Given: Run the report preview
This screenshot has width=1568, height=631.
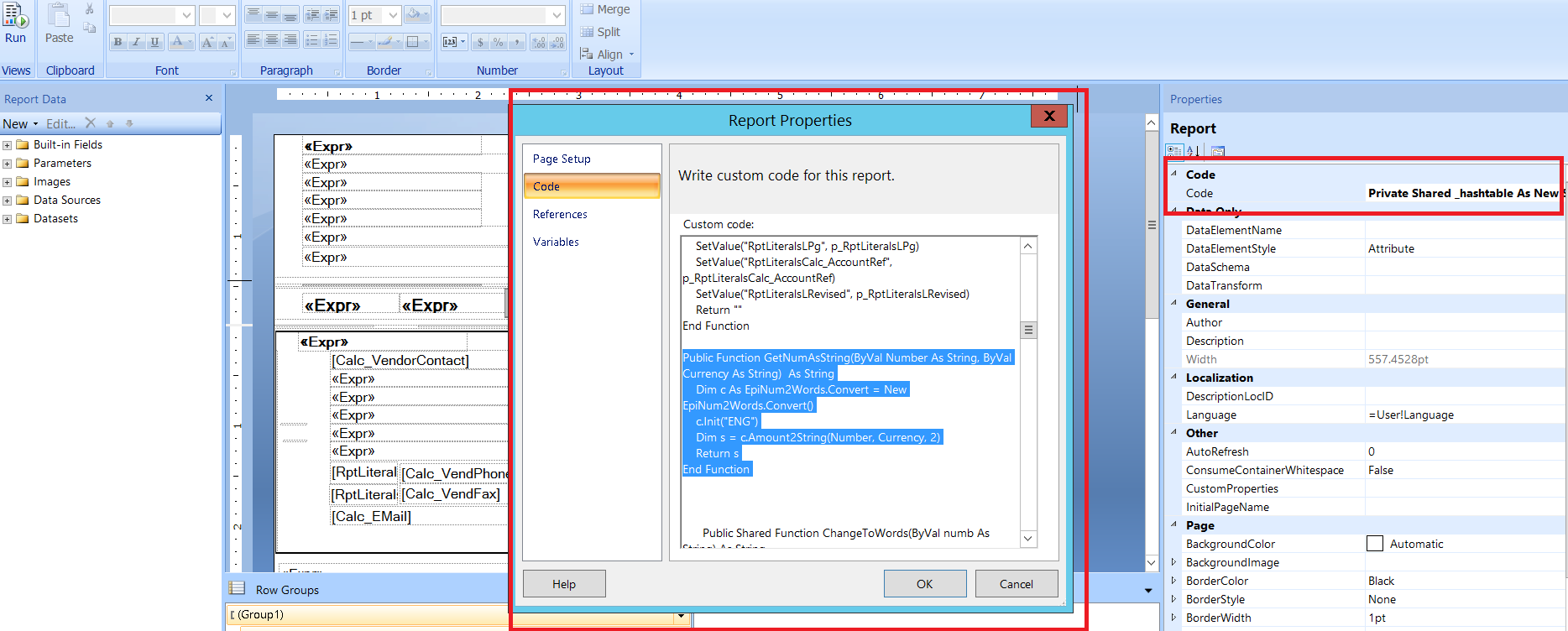Looking at the screenshot, I should click(x=15, y=23).
